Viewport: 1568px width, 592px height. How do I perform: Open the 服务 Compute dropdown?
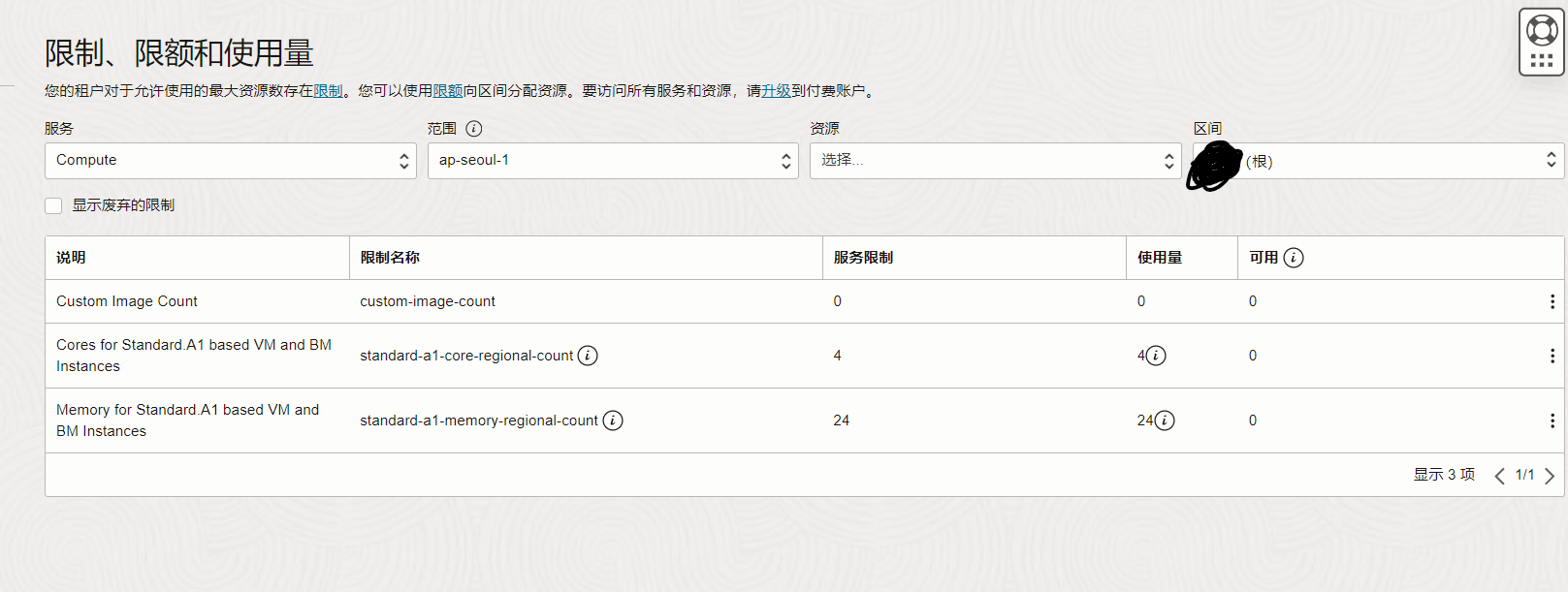(230, 161)
